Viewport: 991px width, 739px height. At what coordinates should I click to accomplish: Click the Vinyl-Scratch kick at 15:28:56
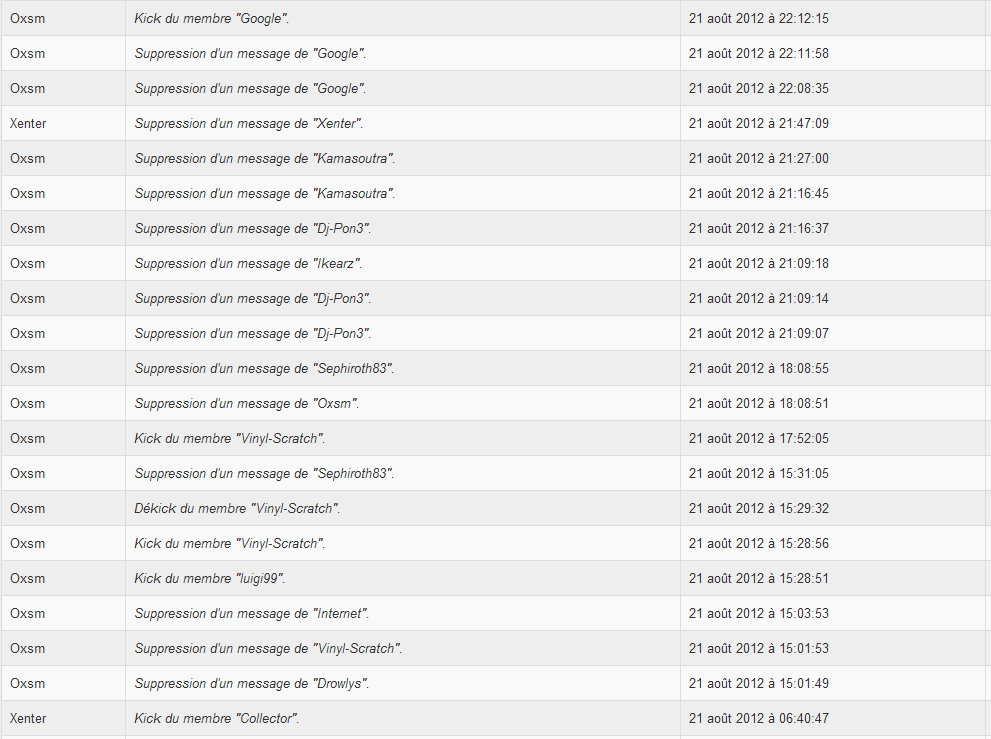coord(229,543)
